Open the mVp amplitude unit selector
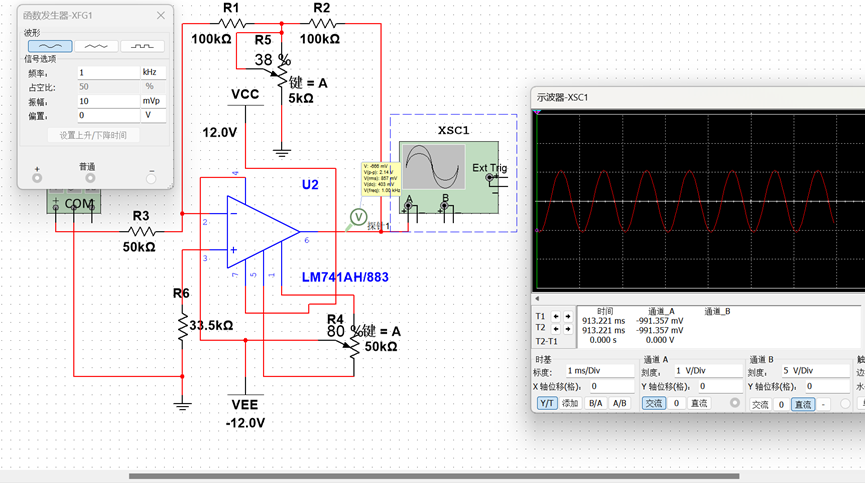Viewport: 865px width, 483px height. [x=153, y=101]
